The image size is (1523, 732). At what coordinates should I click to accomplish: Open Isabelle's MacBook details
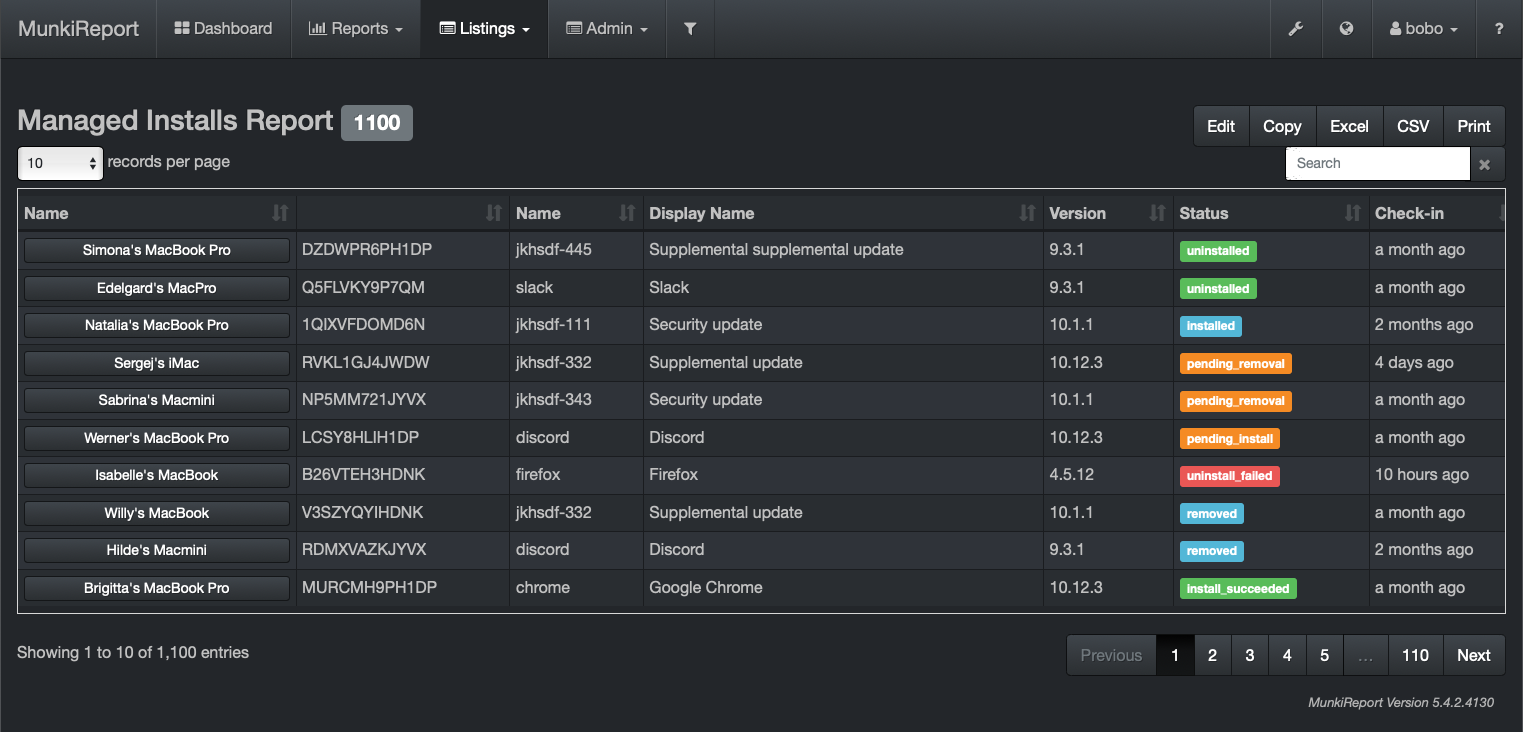point(157,475)
